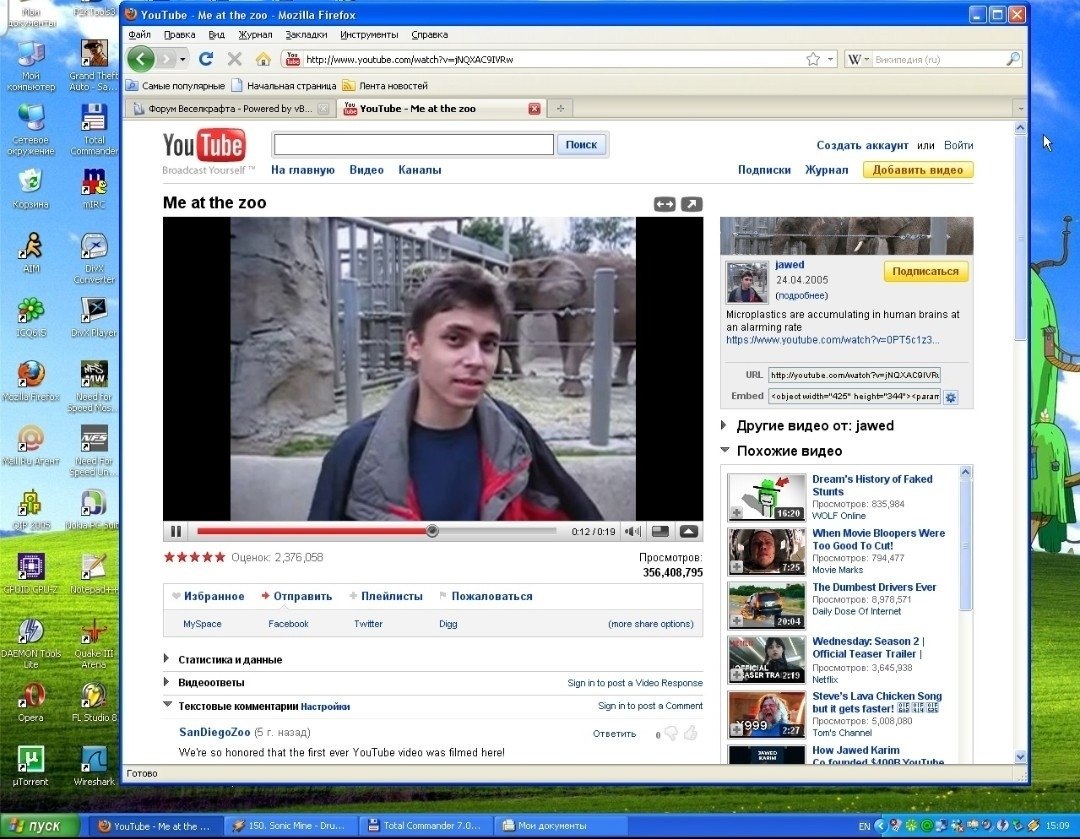Open Самые популярные bookmark folder
Image resolution: width=1080 pixels, height=839 pixels.
click(176, 86)
